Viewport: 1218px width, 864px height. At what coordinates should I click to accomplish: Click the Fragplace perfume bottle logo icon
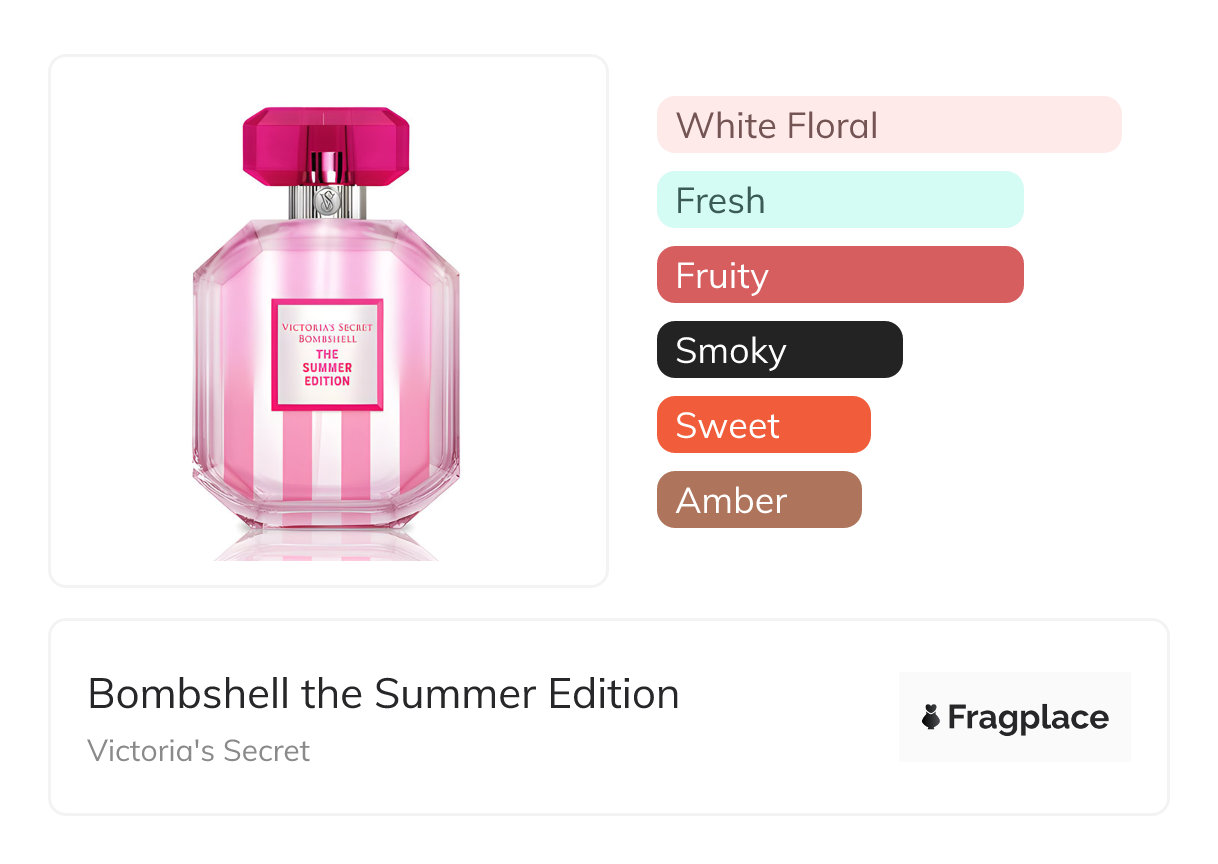(x=931, y=717)
